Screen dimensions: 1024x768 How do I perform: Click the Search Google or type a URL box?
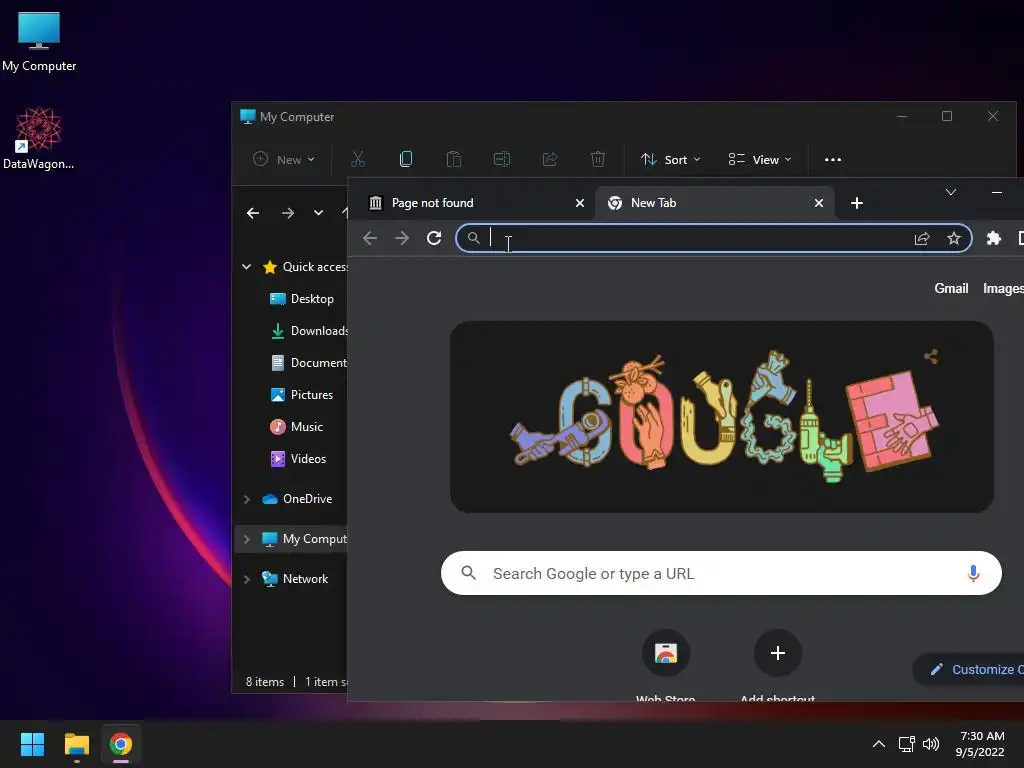point(721,573)
